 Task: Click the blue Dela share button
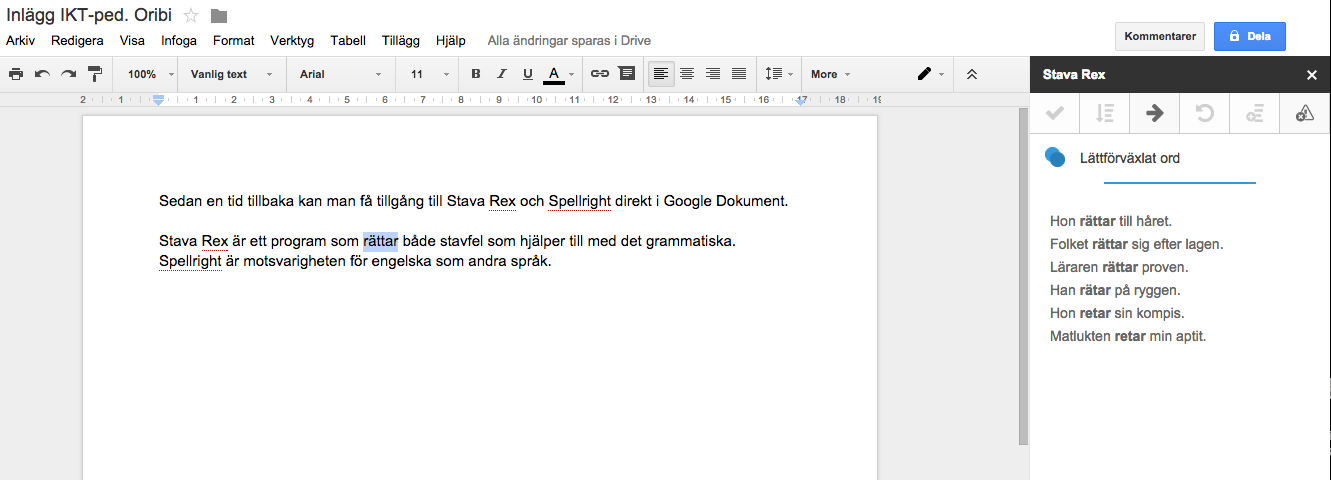point(1249,36)
